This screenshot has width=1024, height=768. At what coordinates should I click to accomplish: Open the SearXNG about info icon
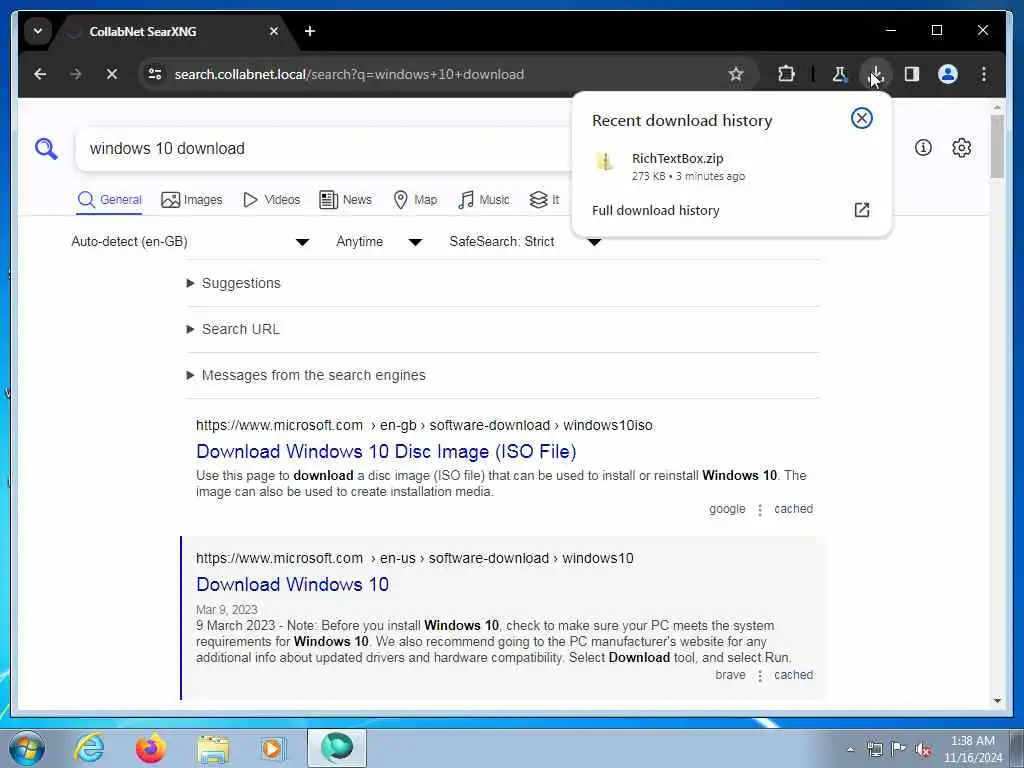coord(923,148)
